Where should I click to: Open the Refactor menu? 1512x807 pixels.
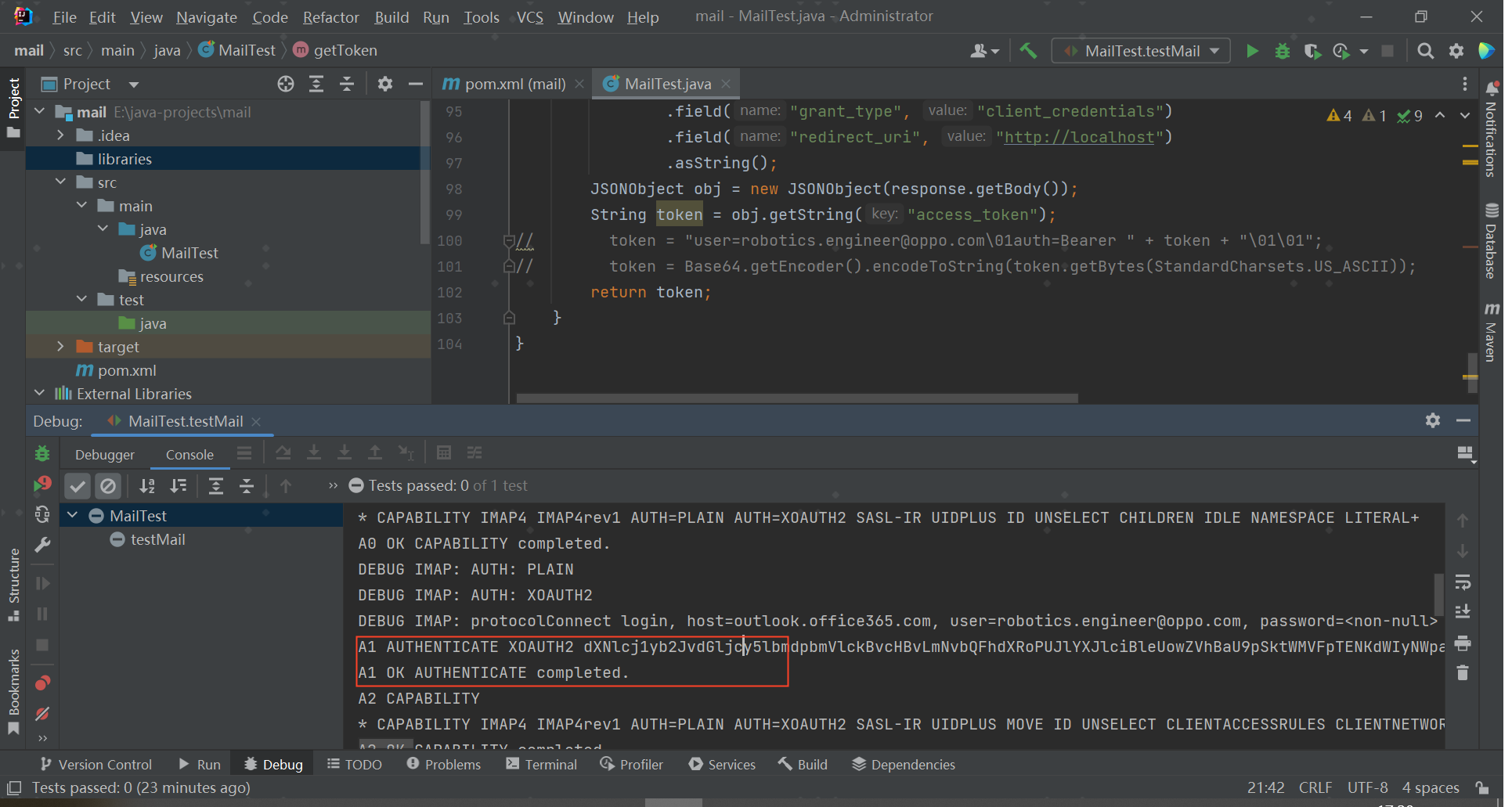pos(330,17)
